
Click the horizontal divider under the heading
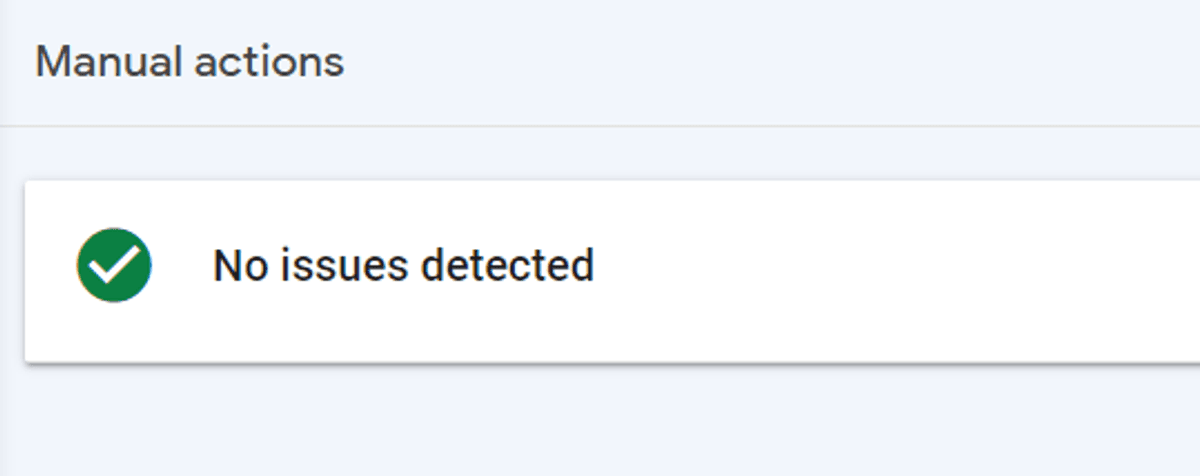(600, 126)
